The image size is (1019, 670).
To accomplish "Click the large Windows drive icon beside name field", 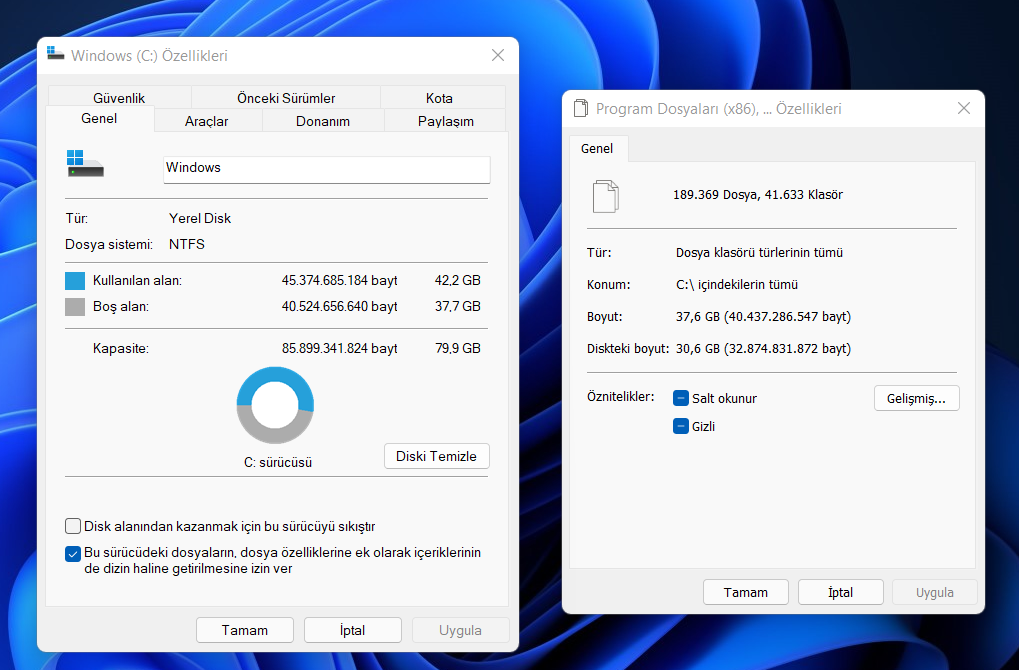I will [85, 163].
